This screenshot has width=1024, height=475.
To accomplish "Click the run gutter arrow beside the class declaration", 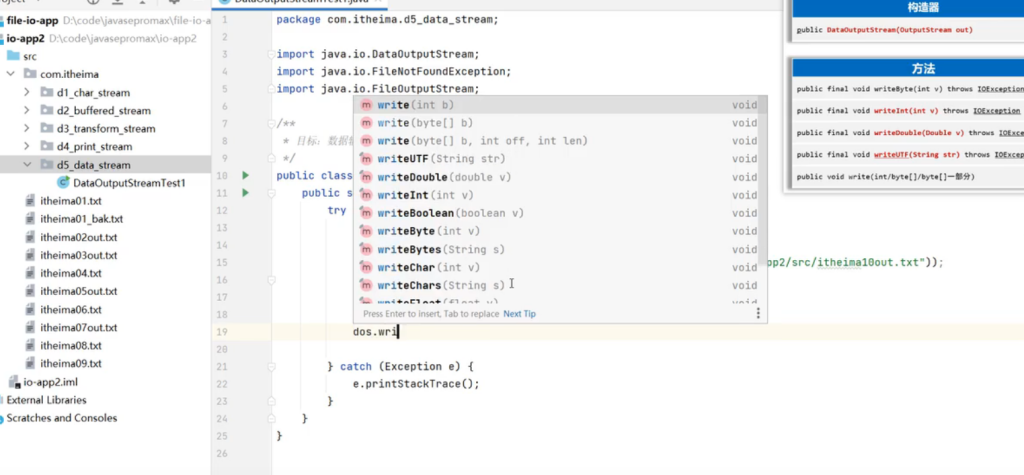I will (247, 176).
